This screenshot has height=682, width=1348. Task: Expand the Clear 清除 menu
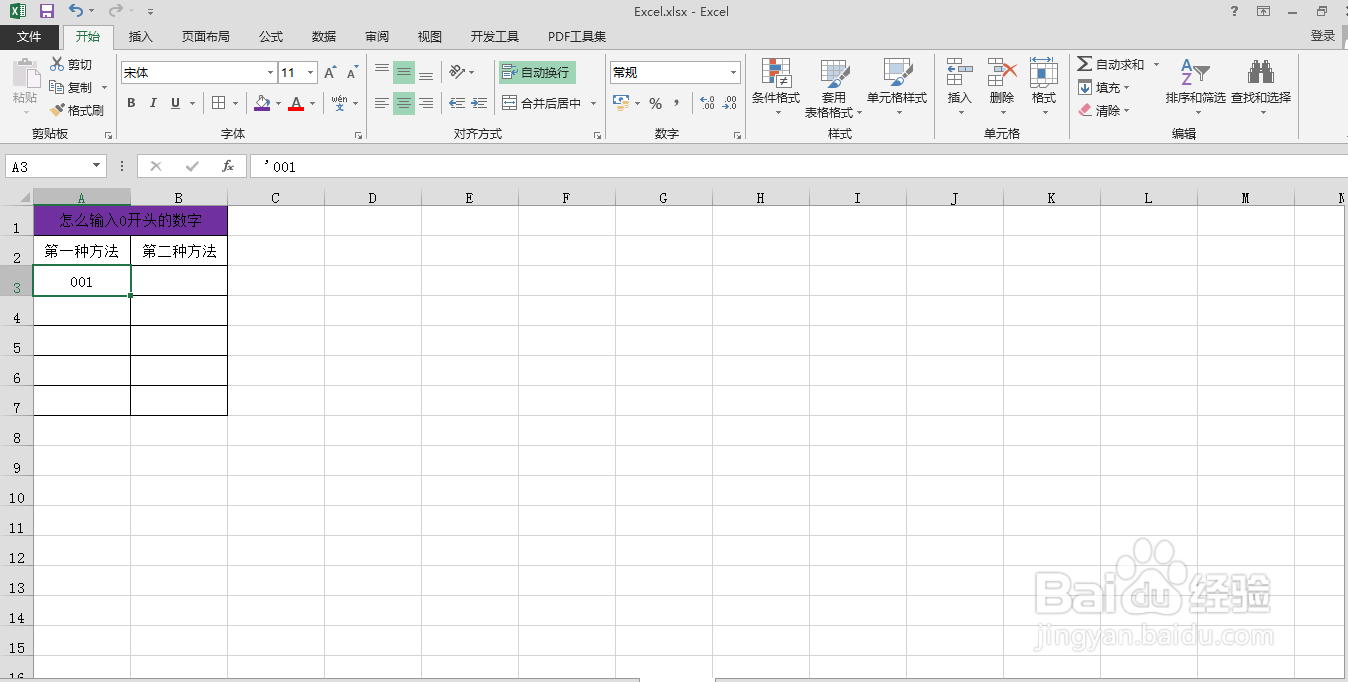(1104, 110)
